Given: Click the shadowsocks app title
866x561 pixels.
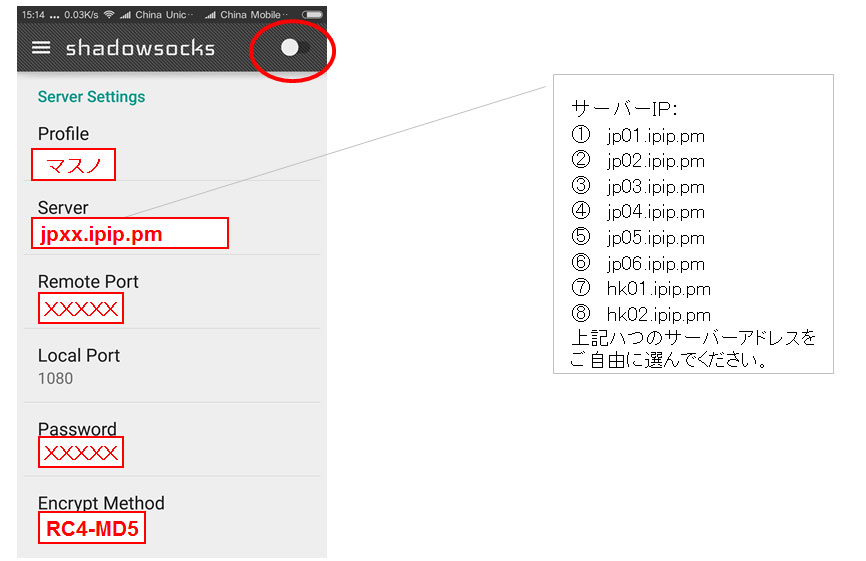Looking at the screenshot, I should (140, 48).
